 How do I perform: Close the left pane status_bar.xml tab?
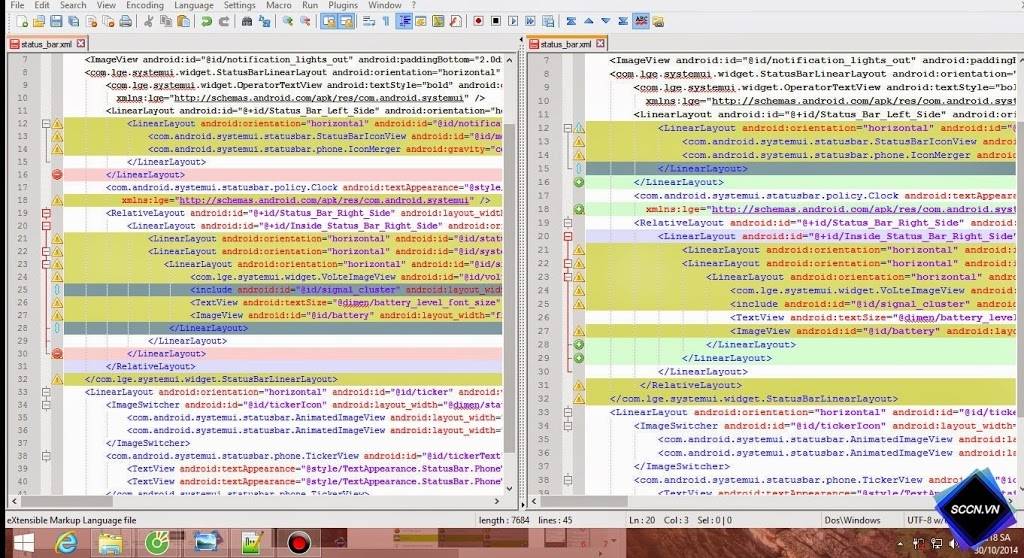click(81, 44)
